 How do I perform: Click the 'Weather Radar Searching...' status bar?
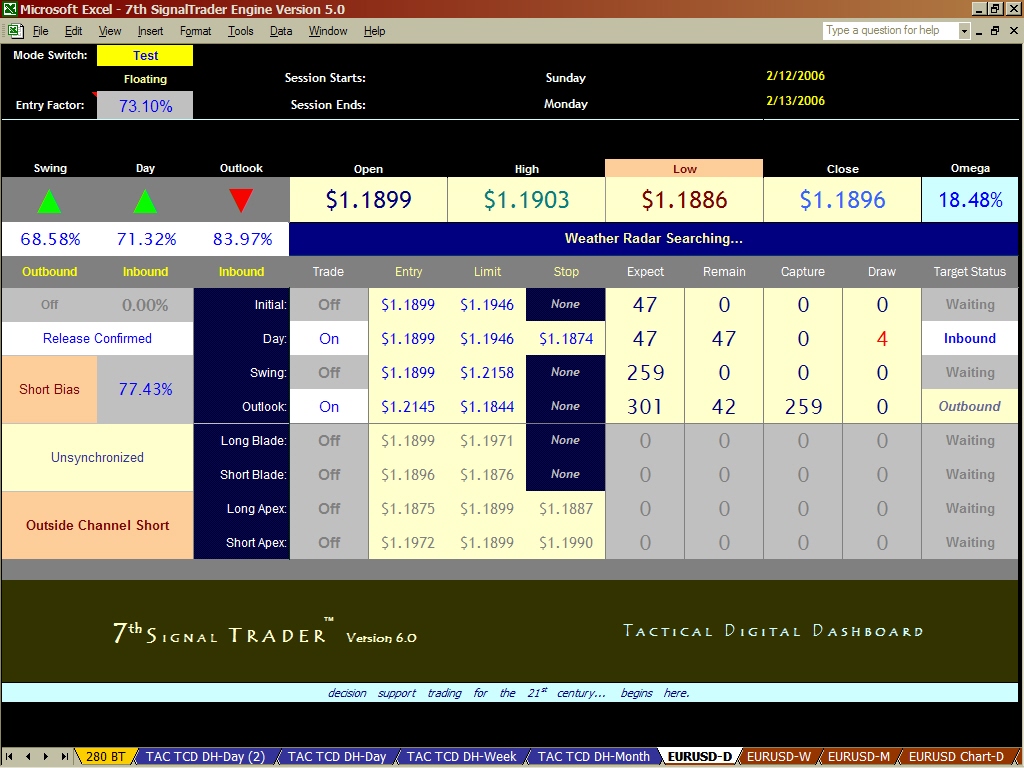(x=654, y=239)
